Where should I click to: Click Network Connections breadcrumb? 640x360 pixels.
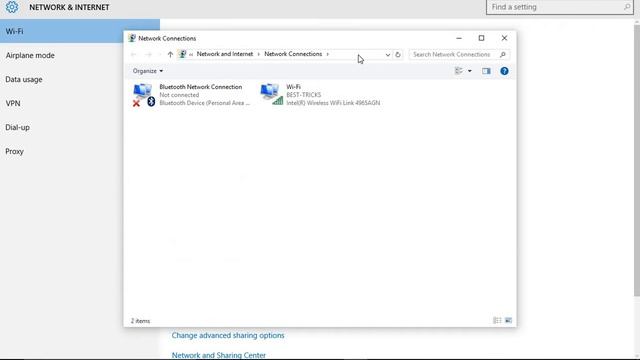[293, 54]
